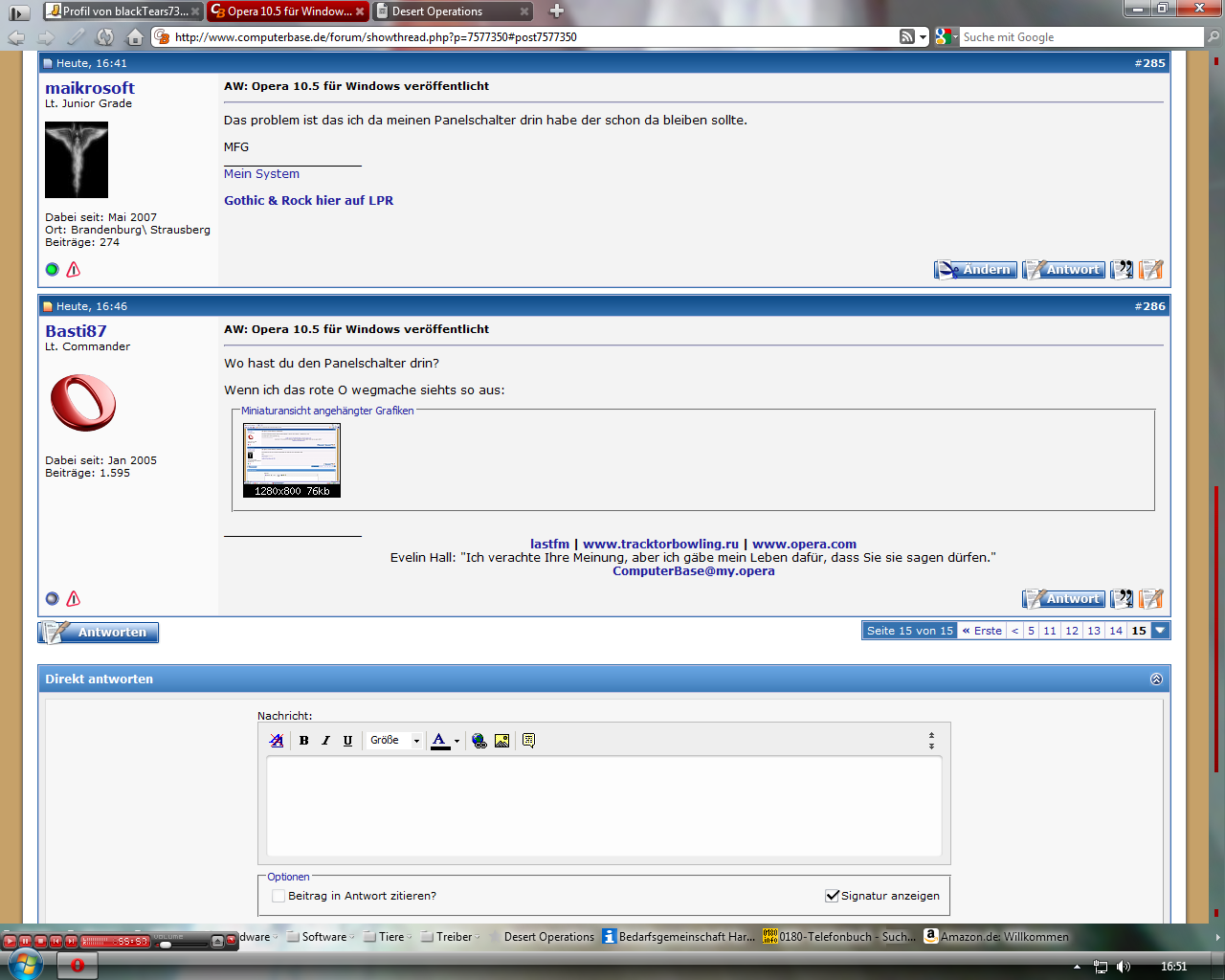1225x980 pixels.
Task: Switch to 'Desert Operations' tab
Action: pyautogui.click(x=452, y=11)
